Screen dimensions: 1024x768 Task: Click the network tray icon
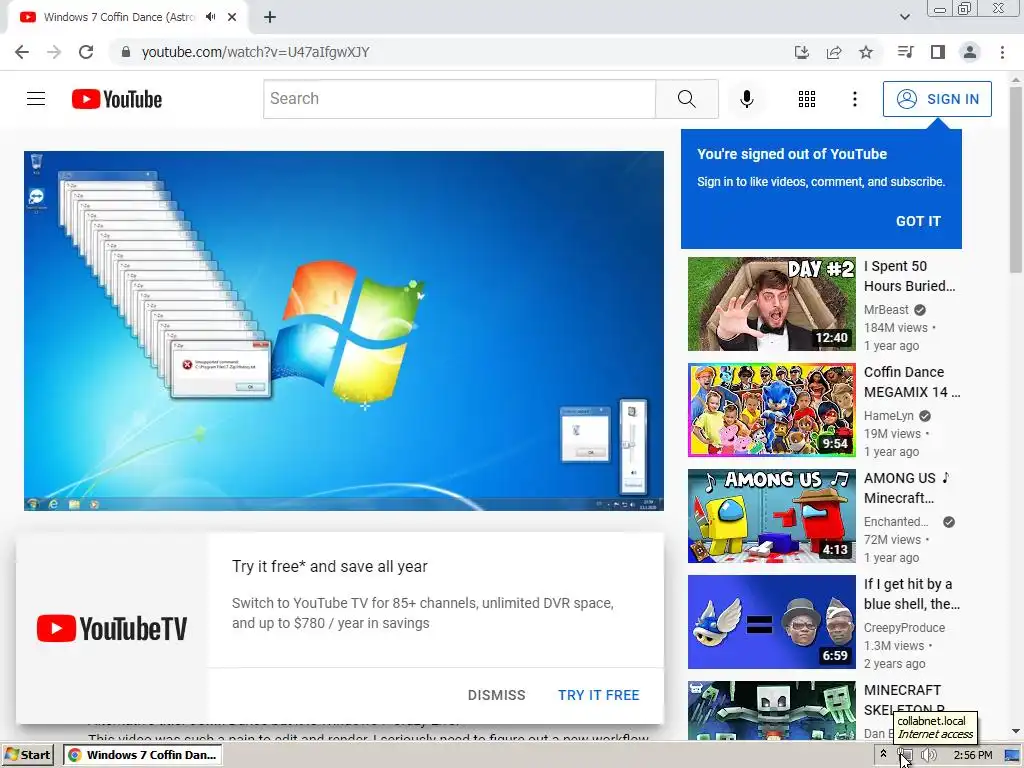(904, 756)
